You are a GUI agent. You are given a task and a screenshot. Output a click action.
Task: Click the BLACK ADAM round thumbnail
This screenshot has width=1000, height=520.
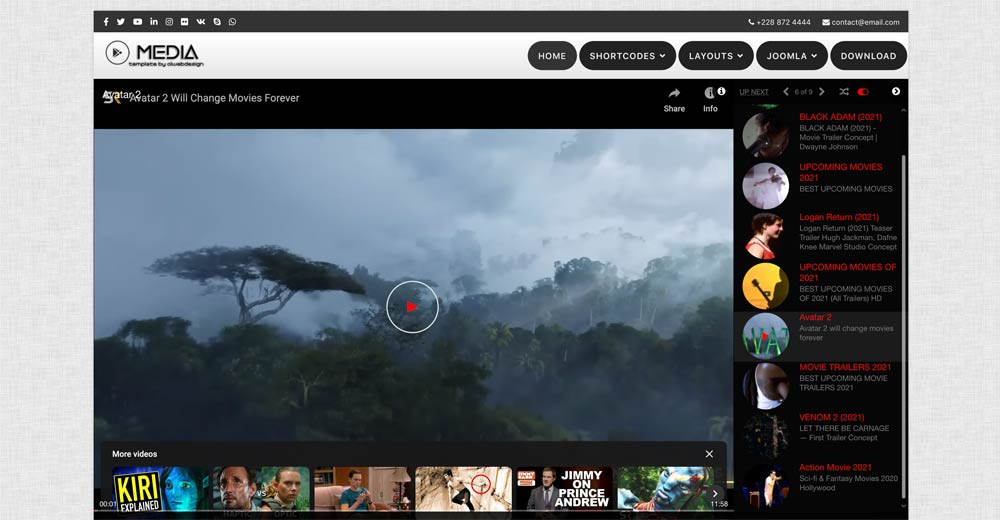coord(765,136)
